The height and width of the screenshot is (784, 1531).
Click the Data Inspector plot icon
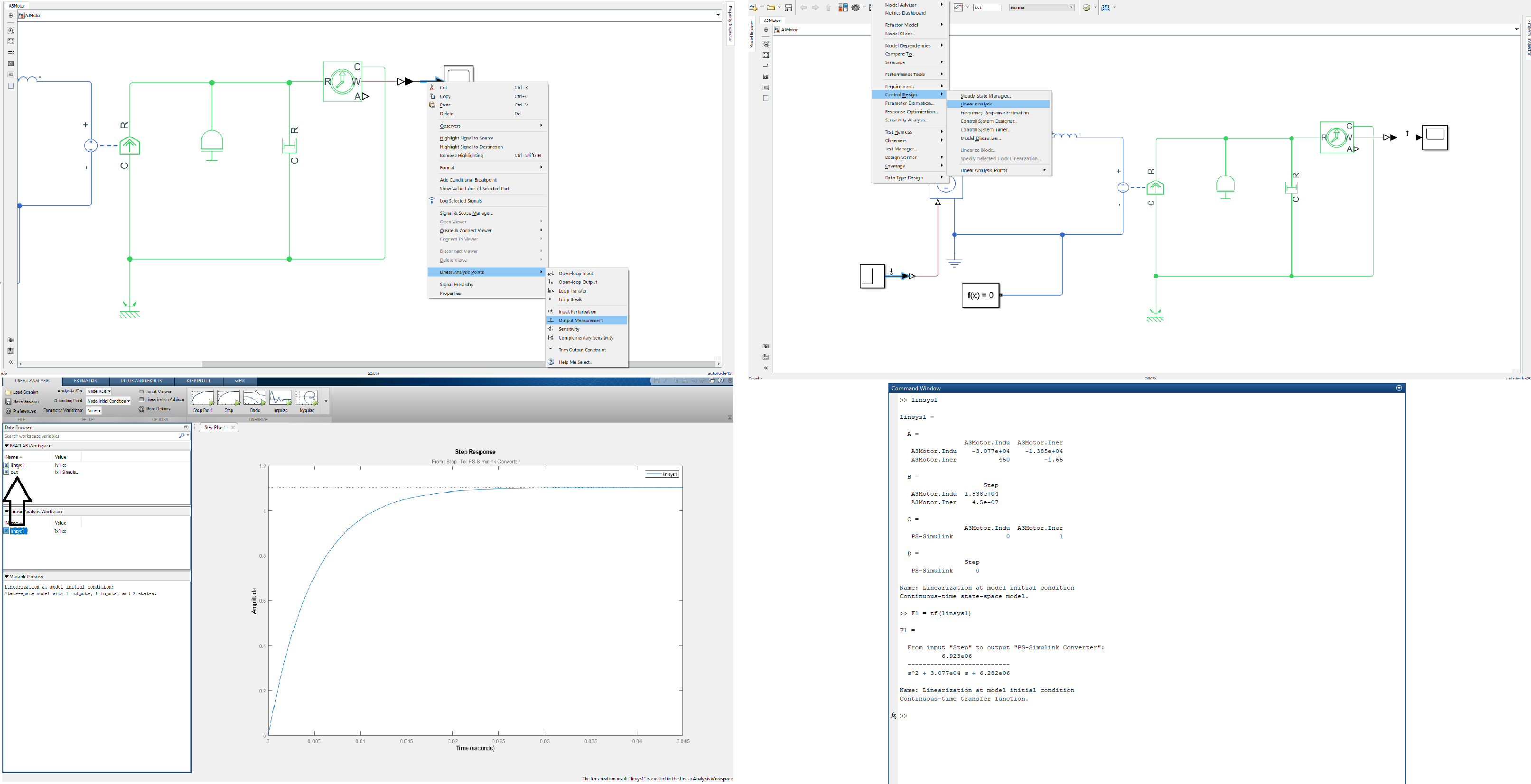(x=958, y=8)
